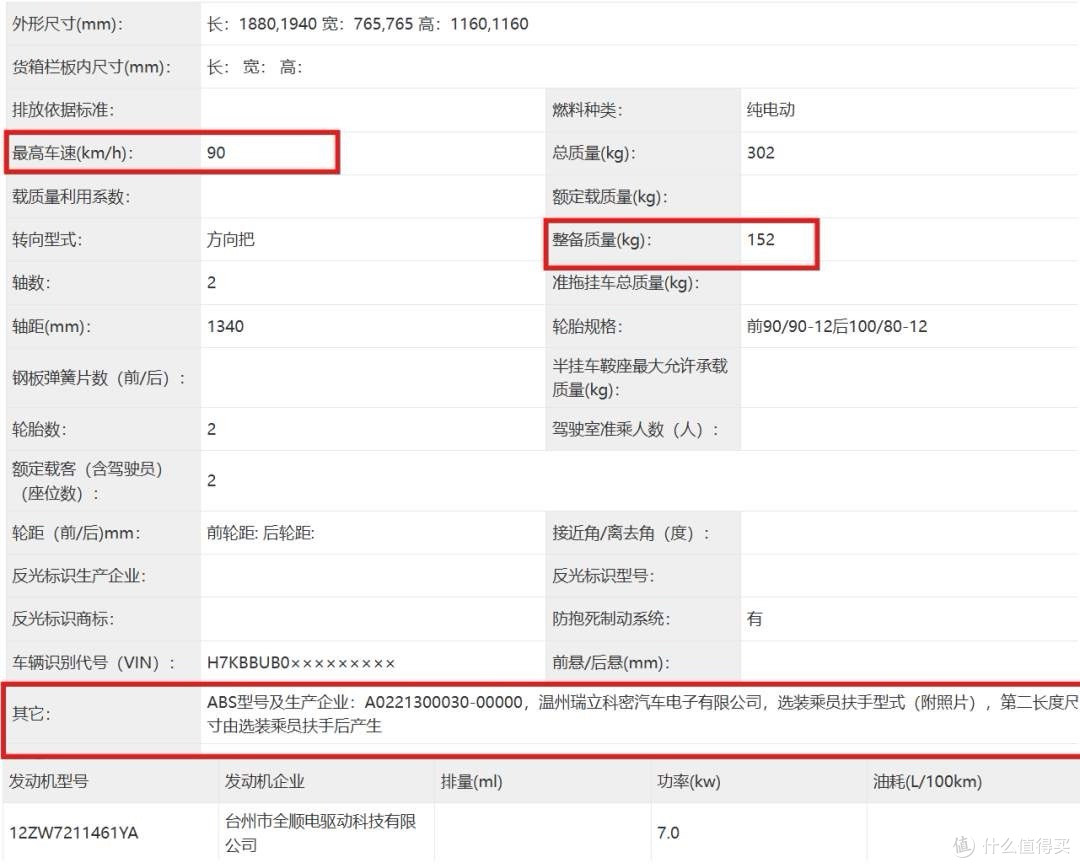
Task: Click the '总质量(kg):' label
Action: coord(594,153)
